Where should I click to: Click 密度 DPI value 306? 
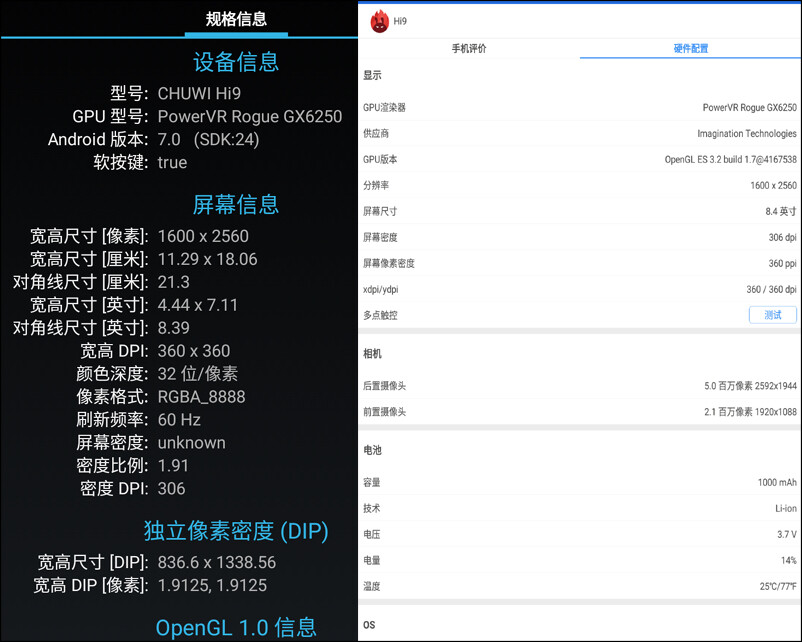click(x=171, y=489)
